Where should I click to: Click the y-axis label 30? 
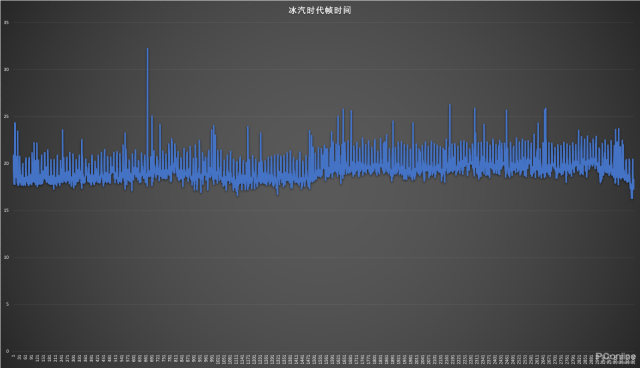click(x=6, y=69)
